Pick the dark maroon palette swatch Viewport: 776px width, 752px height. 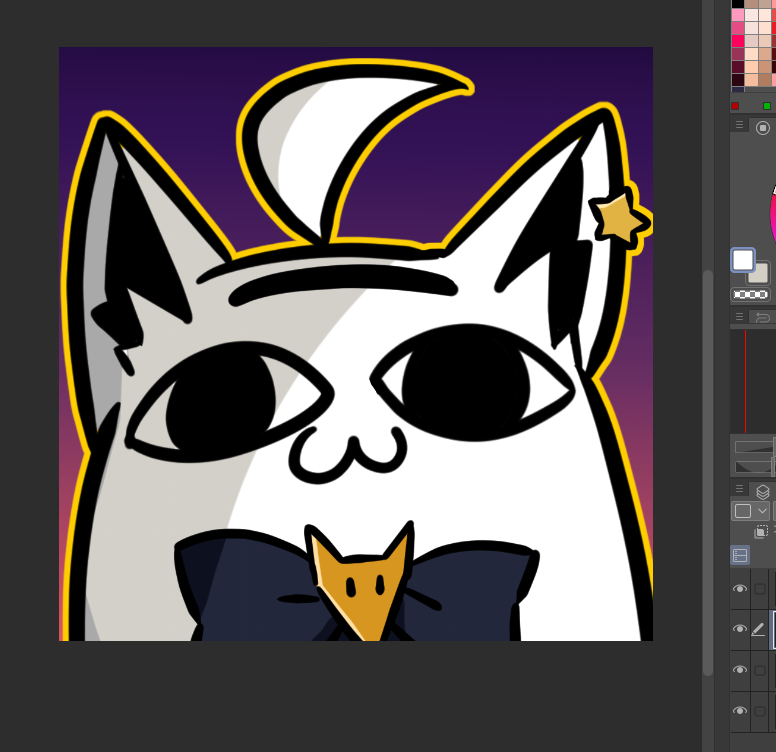[x=738, y=67]
